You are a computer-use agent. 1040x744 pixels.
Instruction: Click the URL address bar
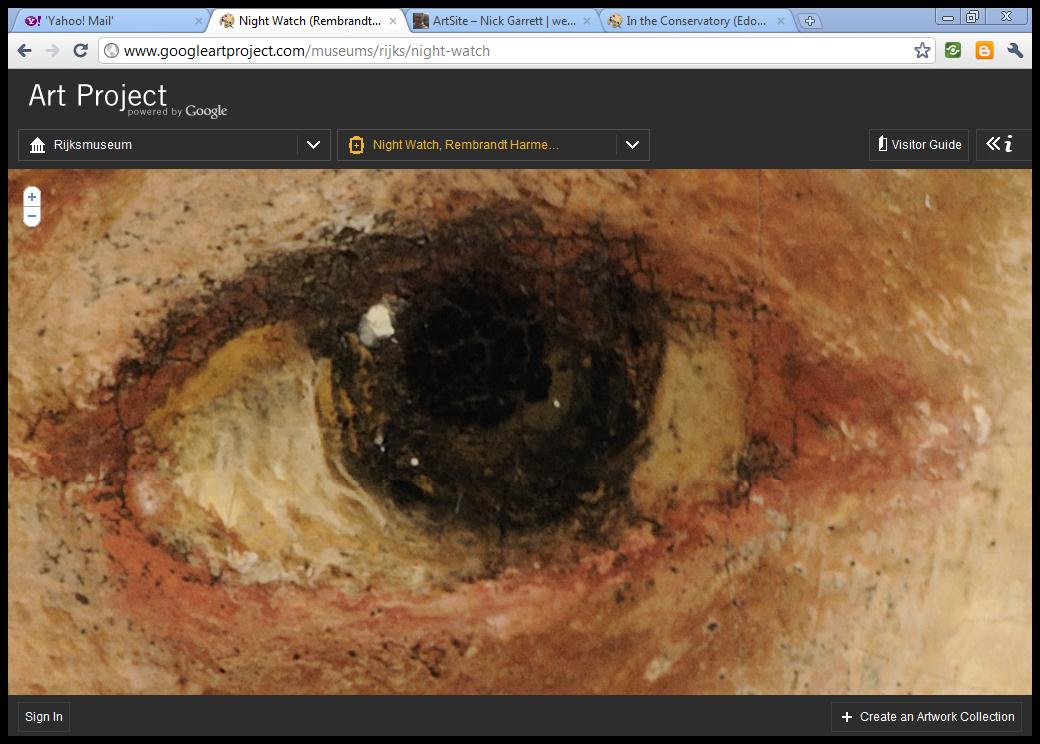point(500,51)
